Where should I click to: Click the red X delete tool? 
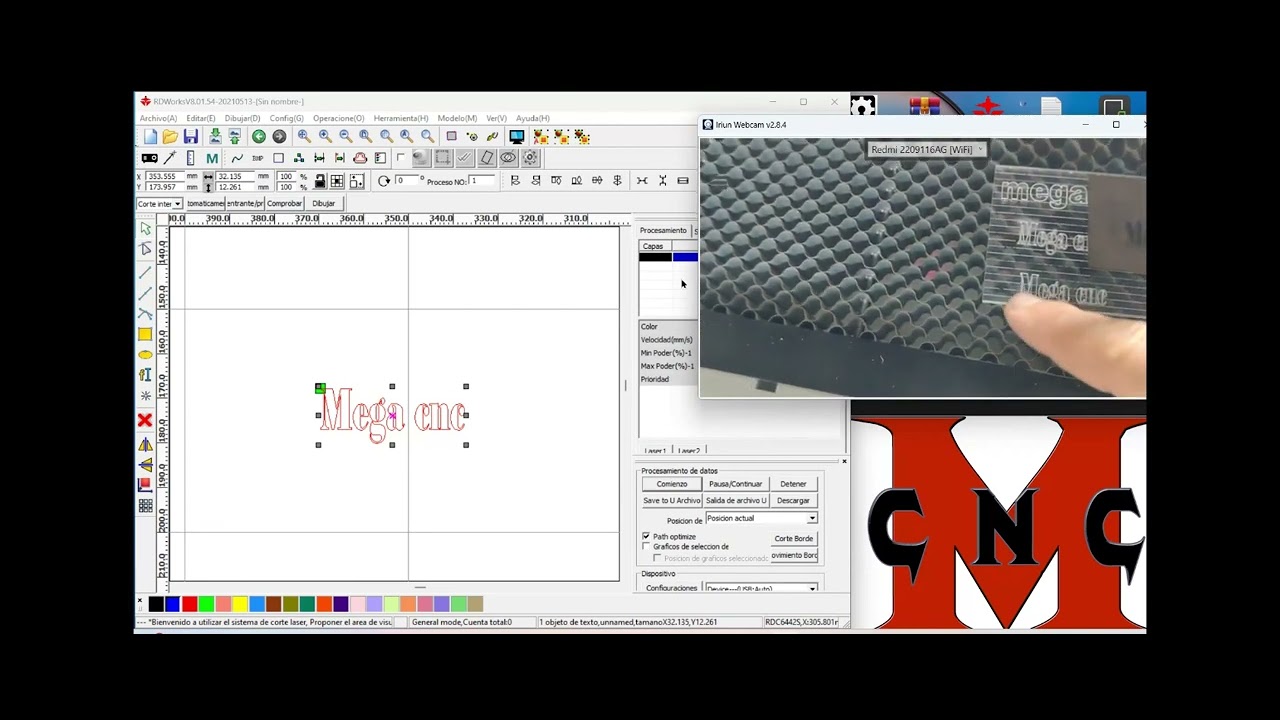[x=145, y=420]
